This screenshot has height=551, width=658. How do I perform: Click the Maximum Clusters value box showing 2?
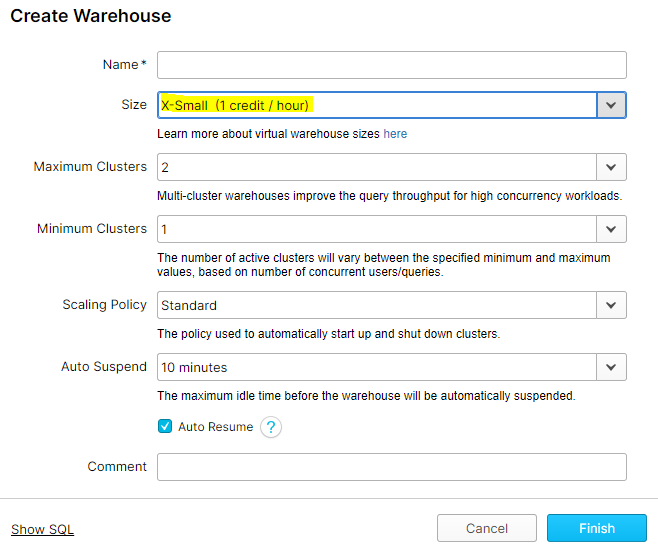tap(376, 167)
